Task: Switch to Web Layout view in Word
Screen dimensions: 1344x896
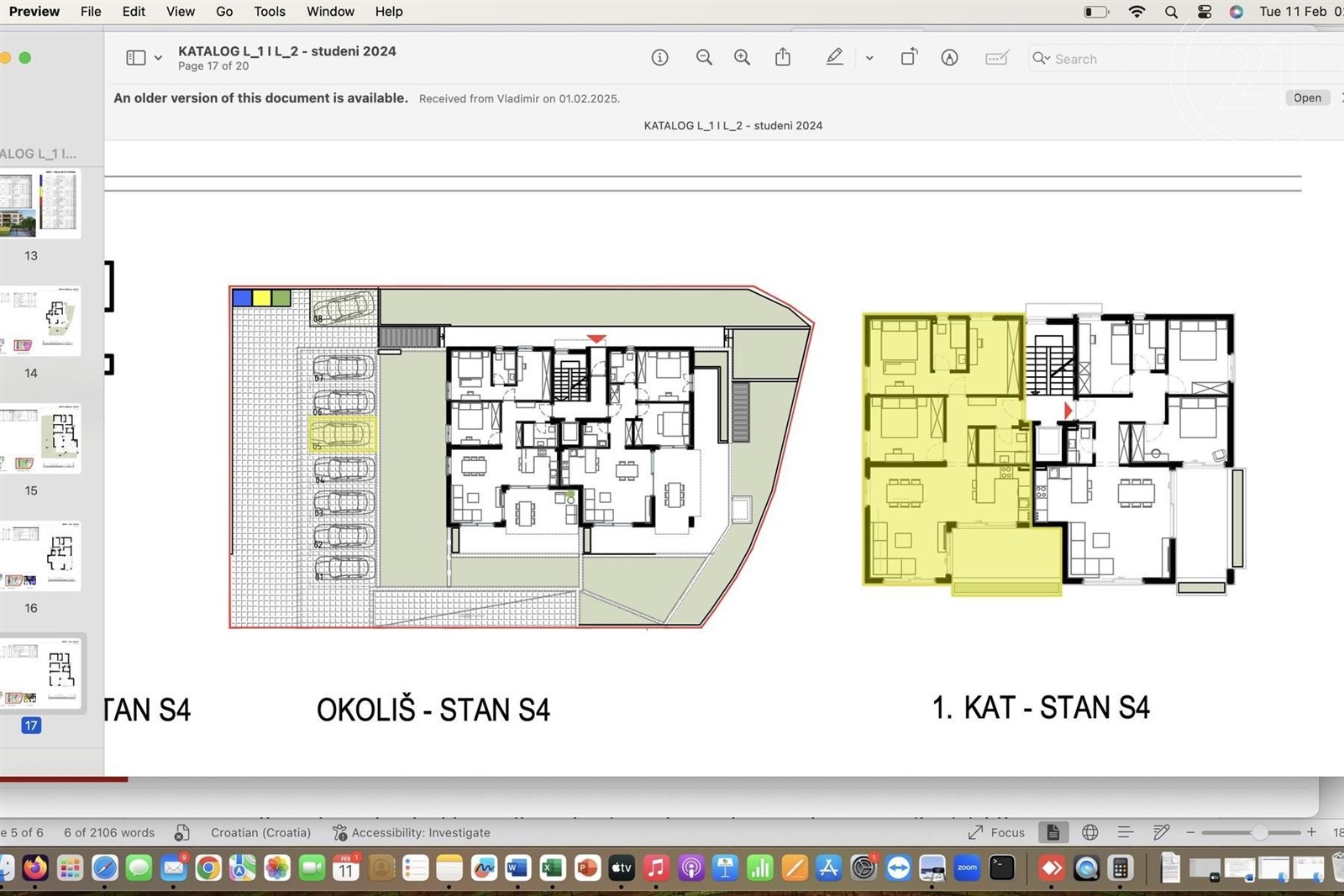Action: point(1089,832)
